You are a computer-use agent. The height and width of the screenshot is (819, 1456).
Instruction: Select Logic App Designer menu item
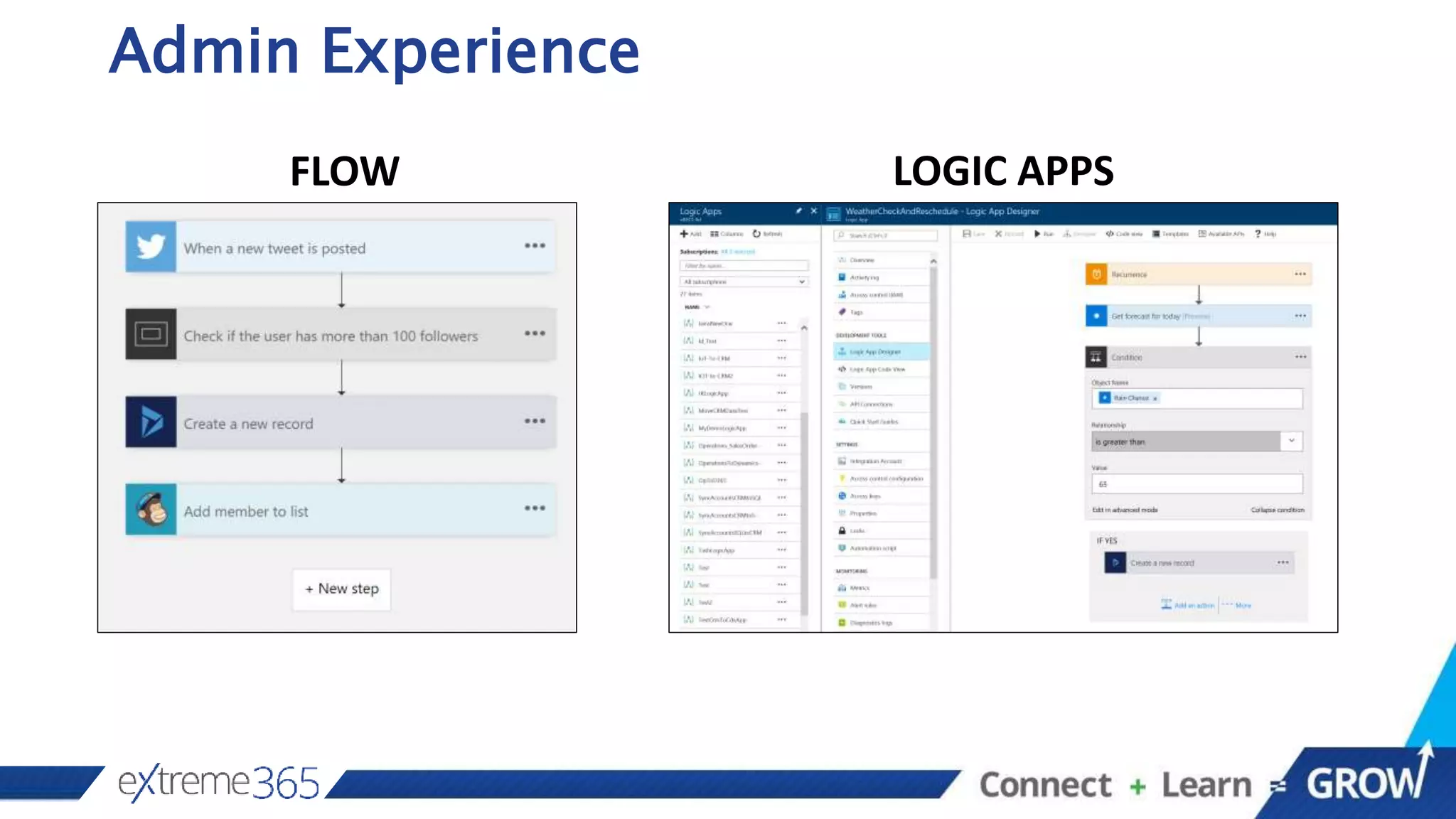[x=882, y=352]
